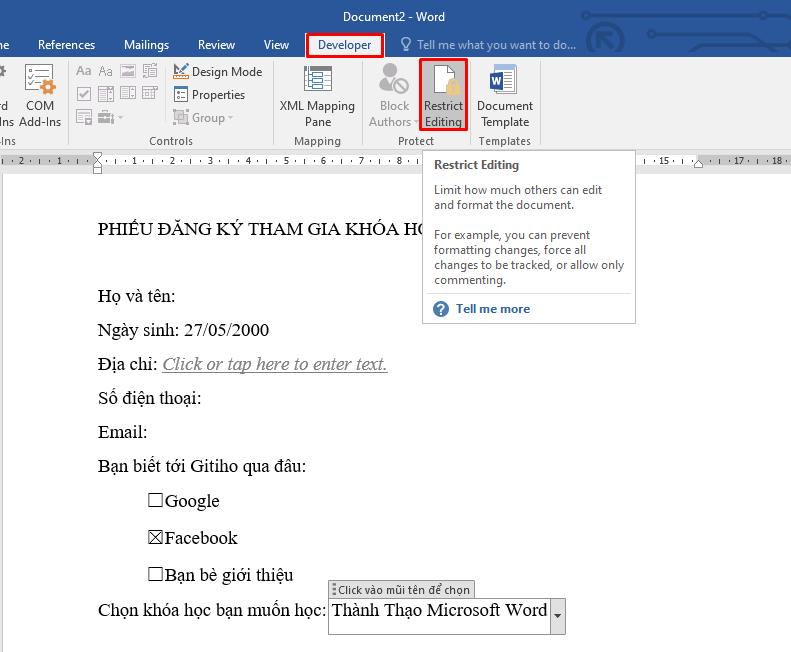This screenshot has width=791, height=652.
Task: Tick the Bạn bè giới thiệu checkbox
Action: pos(155,574)
